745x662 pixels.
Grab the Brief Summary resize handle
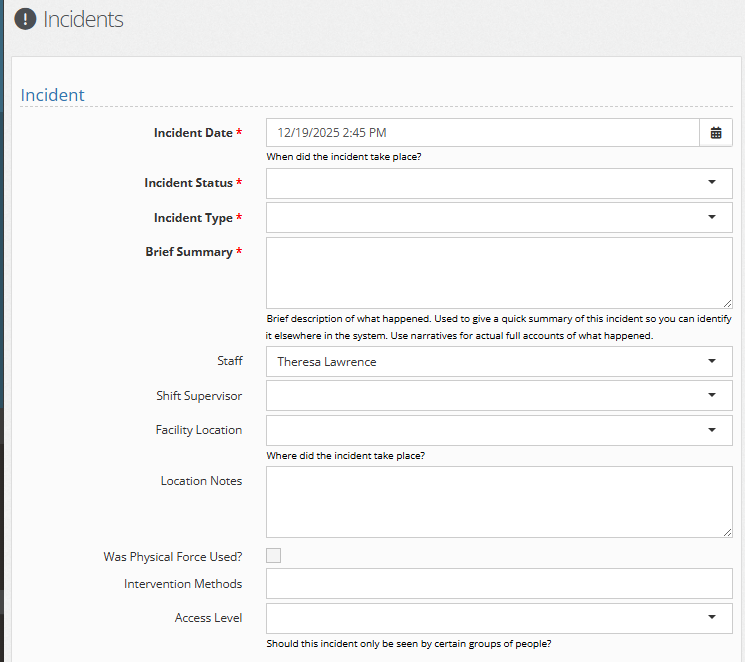pyautogui.click(x=726, y=302)
